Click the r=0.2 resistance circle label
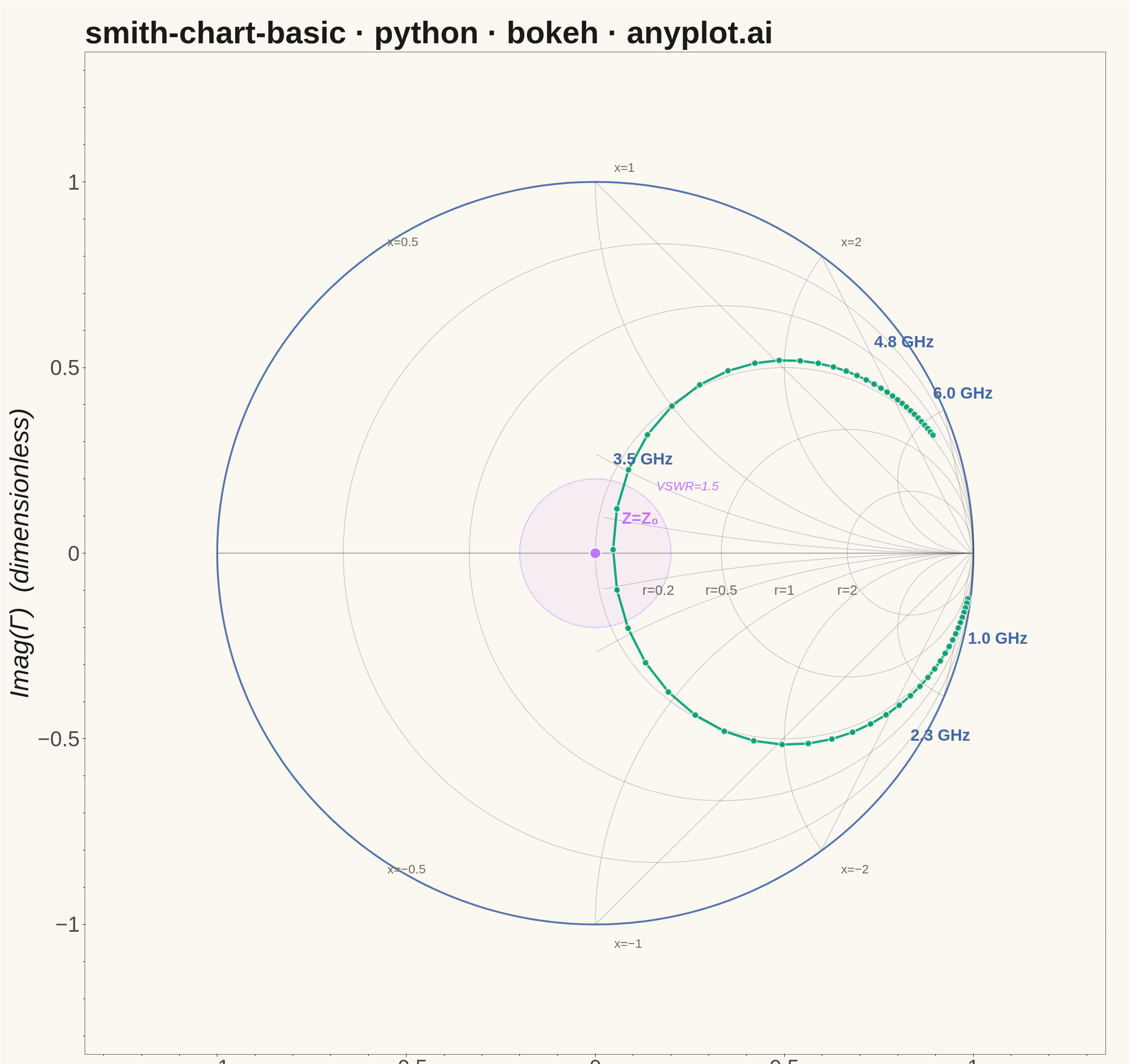Viewport: 1129px width, 1064px height. [x=658, y=590]
